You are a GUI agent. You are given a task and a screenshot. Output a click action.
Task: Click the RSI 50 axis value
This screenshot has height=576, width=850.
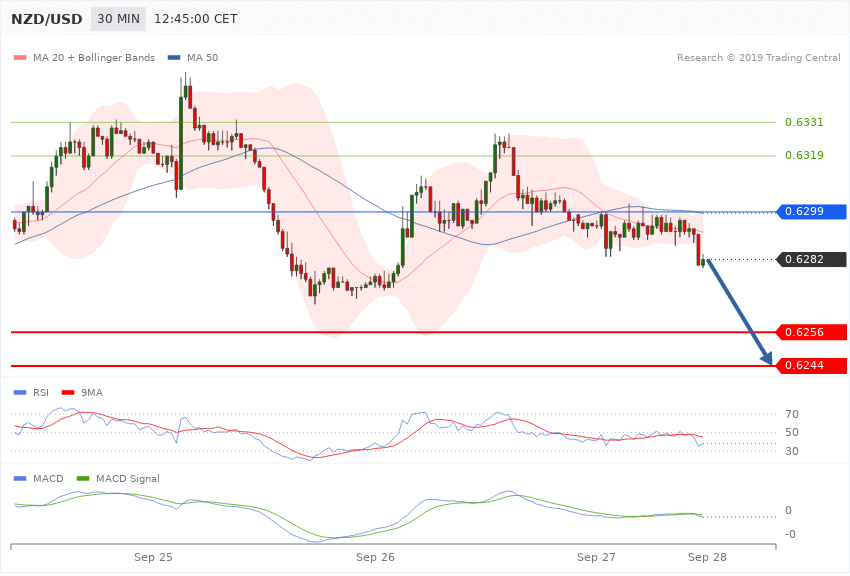(x=791, y=432)
